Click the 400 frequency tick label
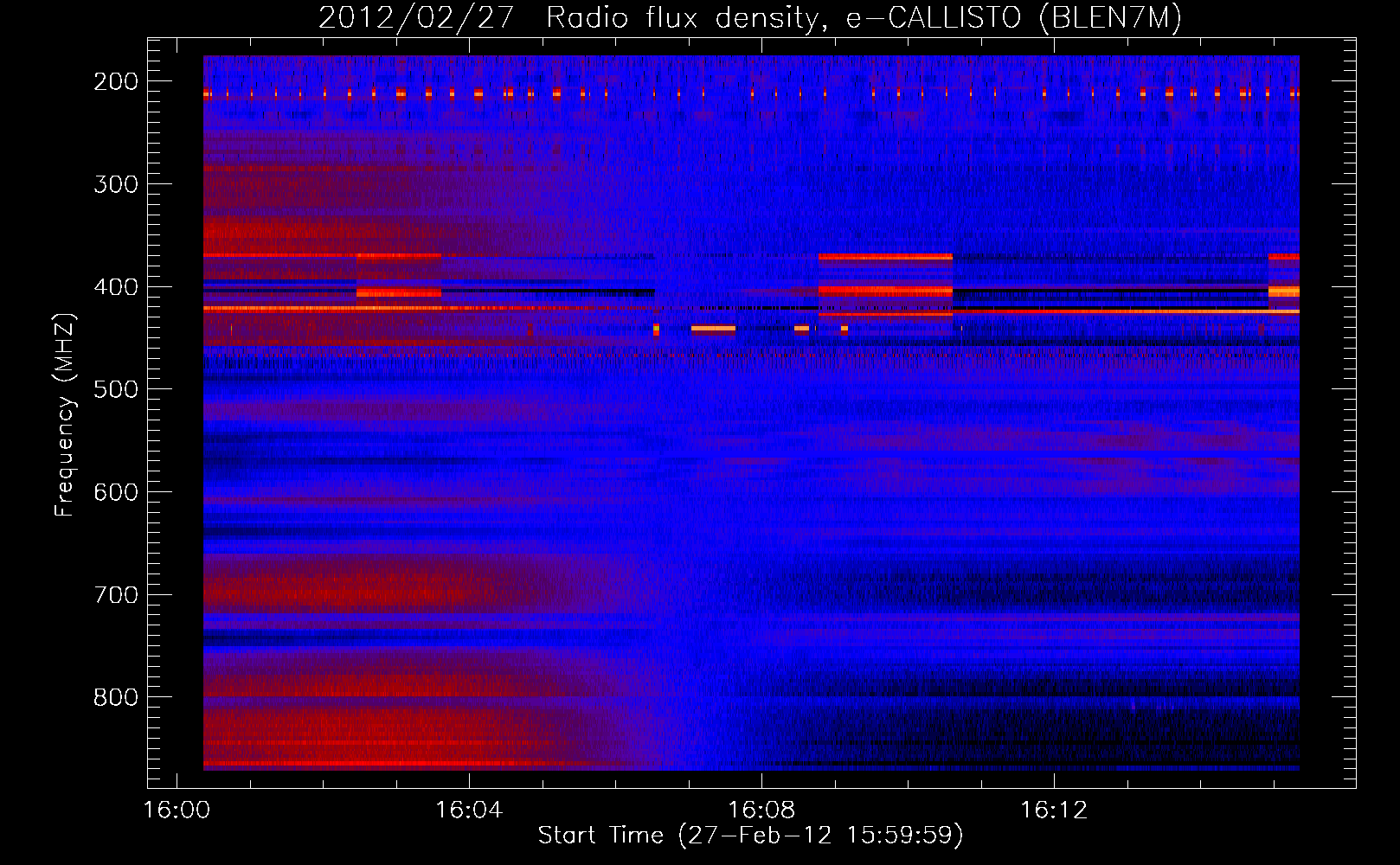This screenshot has width=1400, height=865. pos(116,287)
